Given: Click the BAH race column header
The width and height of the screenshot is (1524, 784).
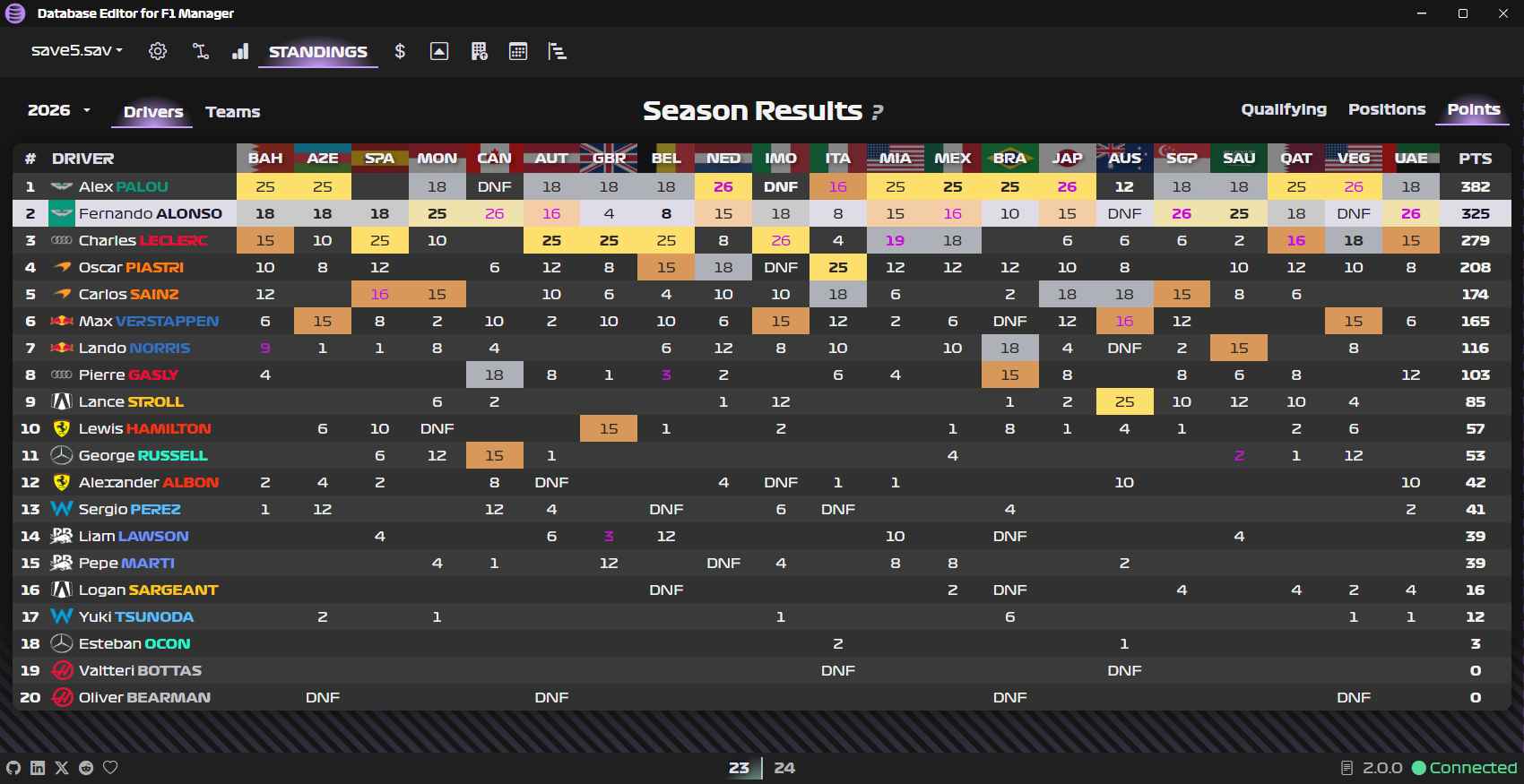Looking at the screenshot, I should coord(265,159).
